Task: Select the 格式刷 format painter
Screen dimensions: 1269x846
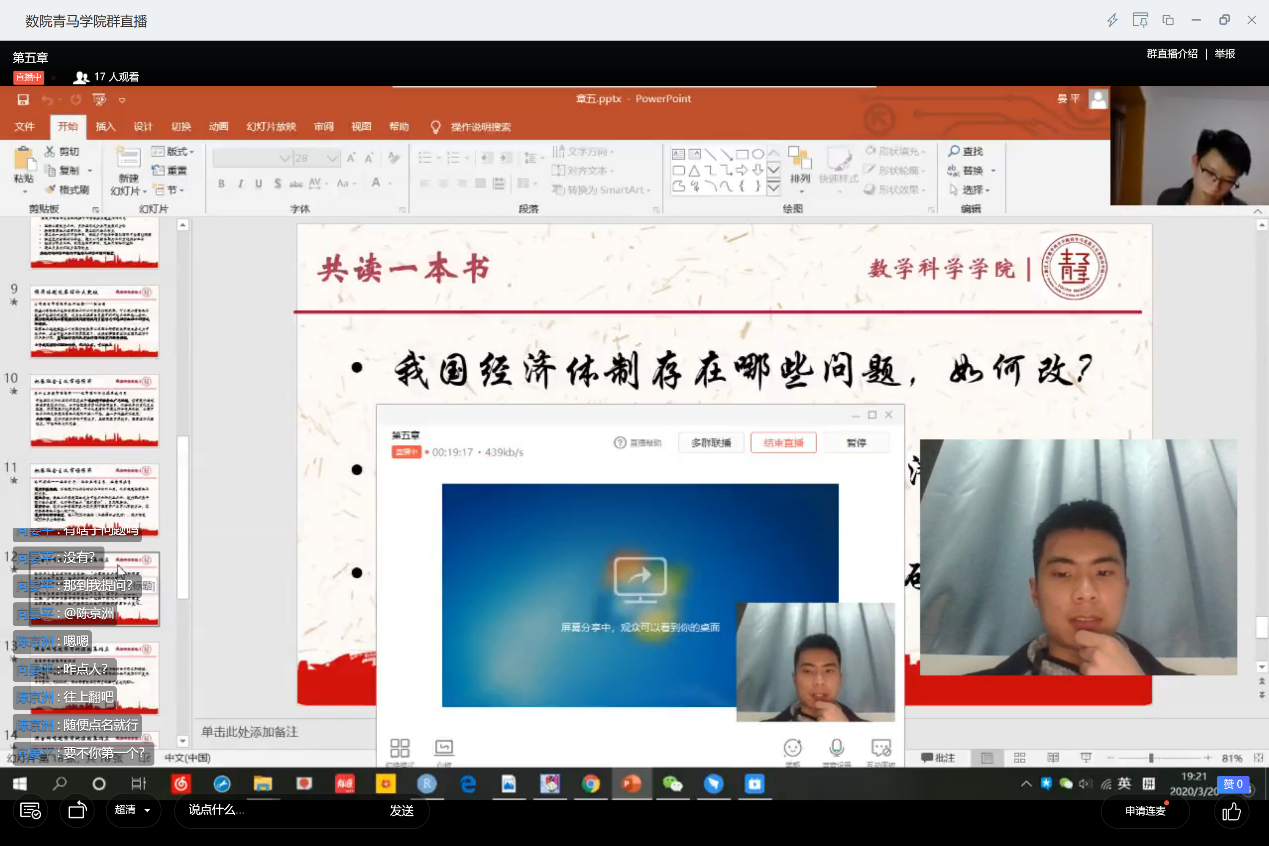Action: (x=67, y=190)
